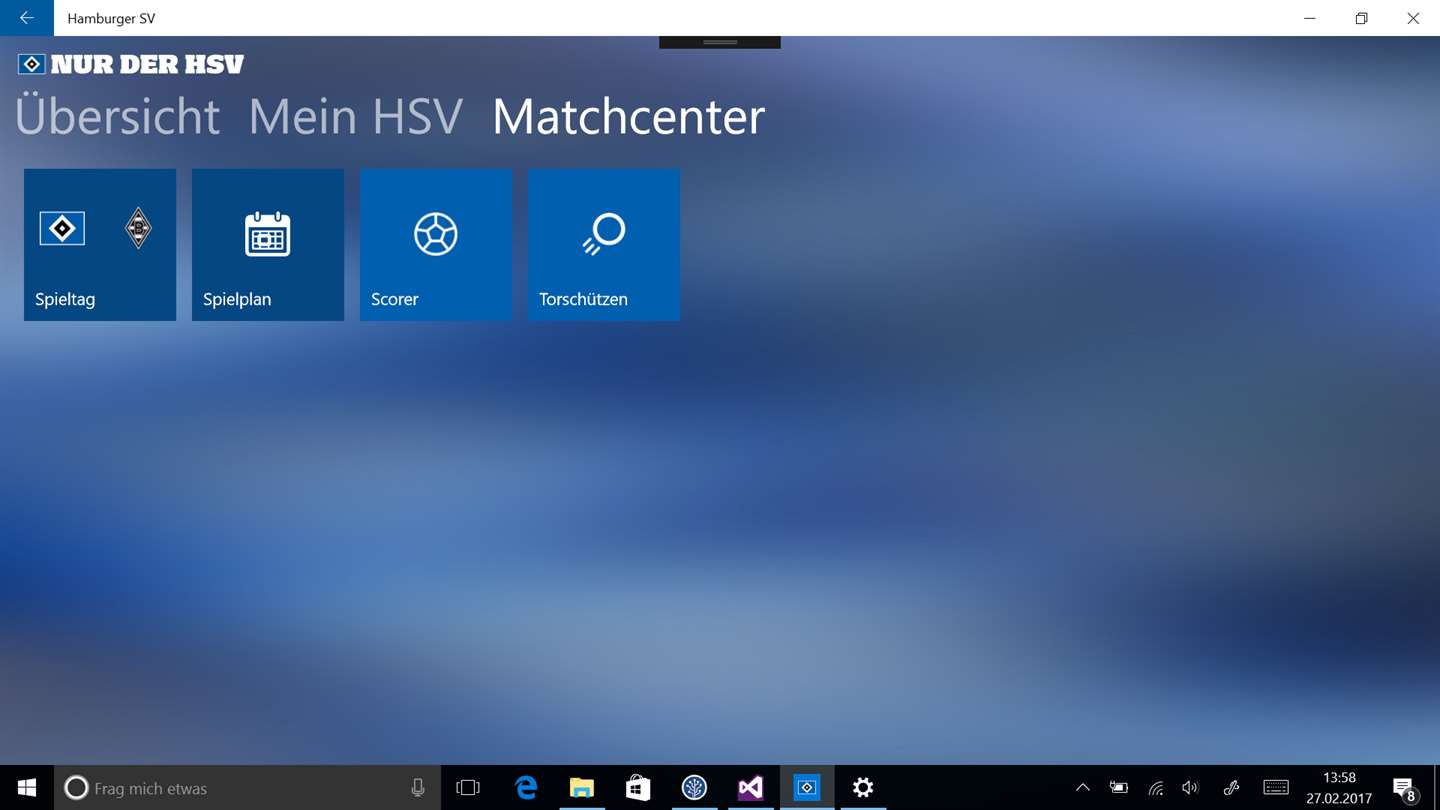Click the flying ball icon on Torschützen

[604, 234]
